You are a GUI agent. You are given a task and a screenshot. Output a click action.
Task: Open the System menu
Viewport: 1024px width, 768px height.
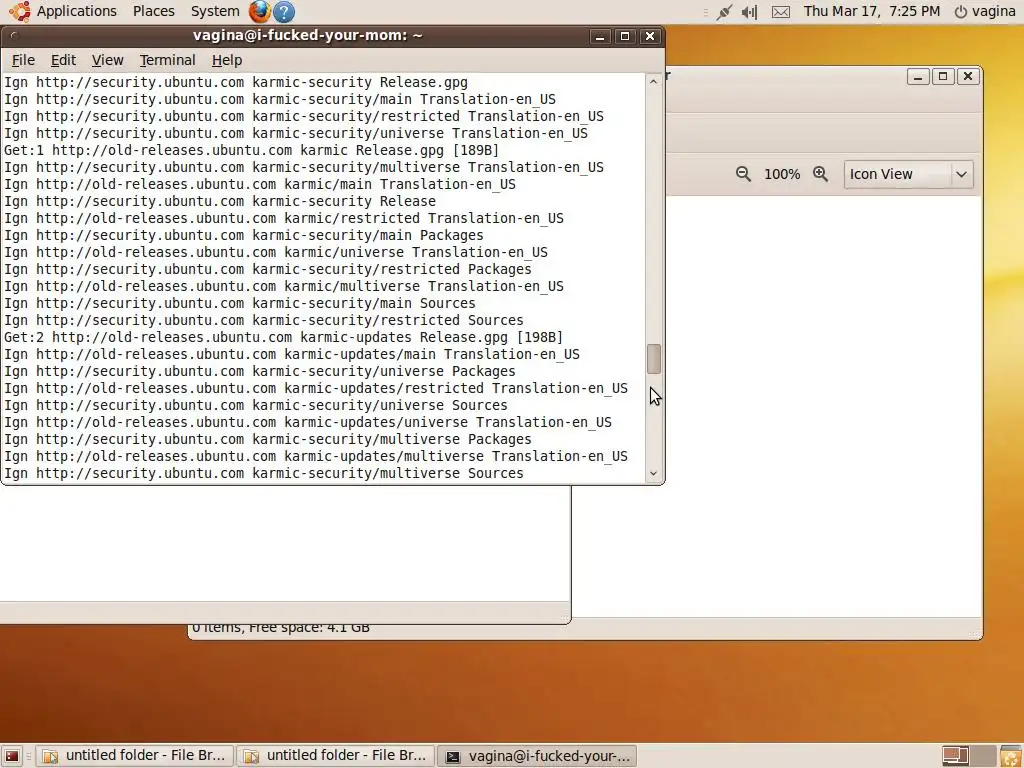point(215,11)
